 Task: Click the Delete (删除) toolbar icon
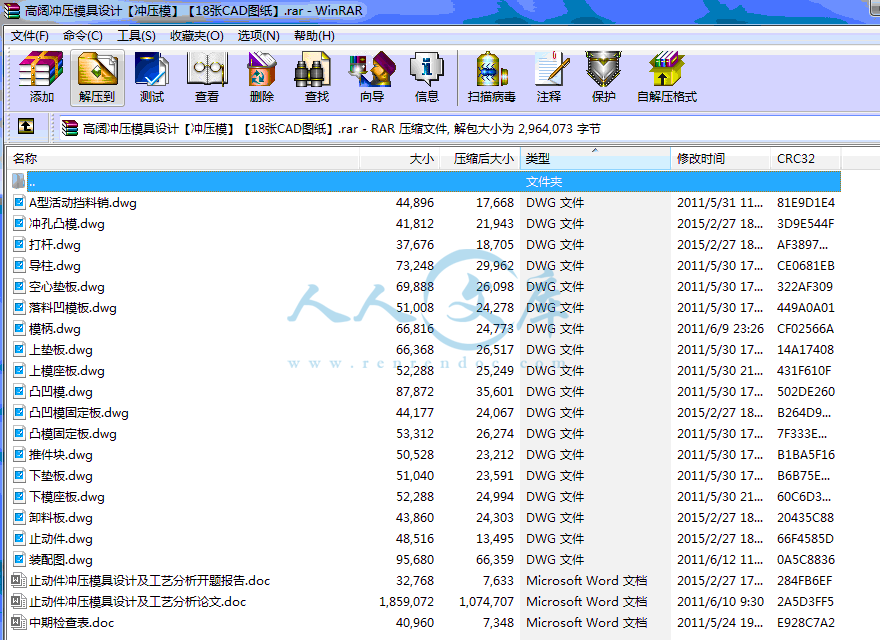pos(262,77)
